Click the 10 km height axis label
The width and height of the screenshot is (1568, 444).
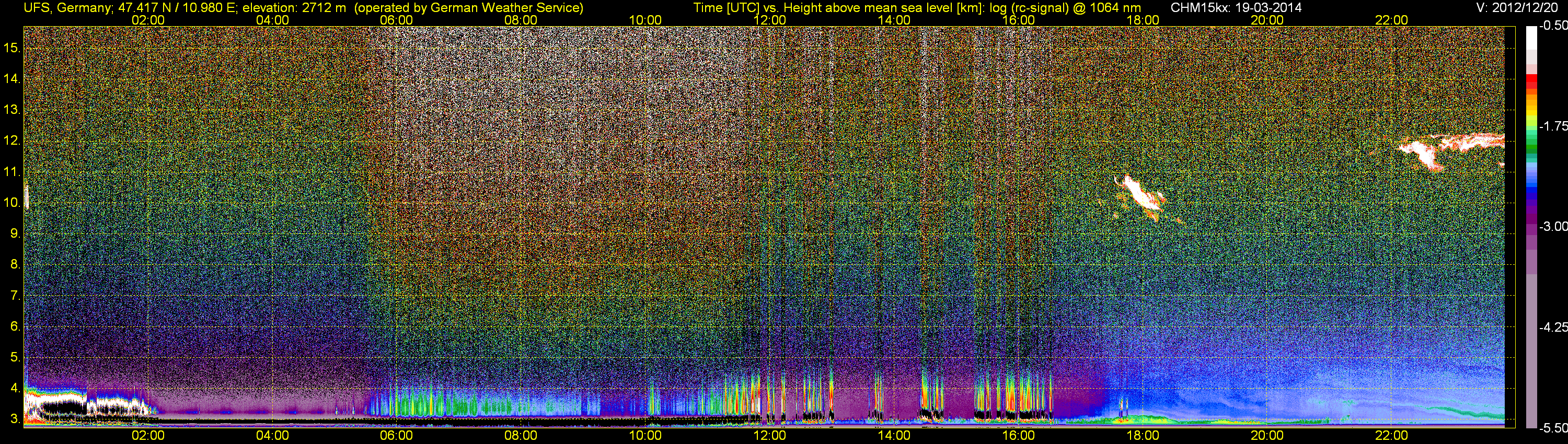pyautogui.click(x=11, y=203)
